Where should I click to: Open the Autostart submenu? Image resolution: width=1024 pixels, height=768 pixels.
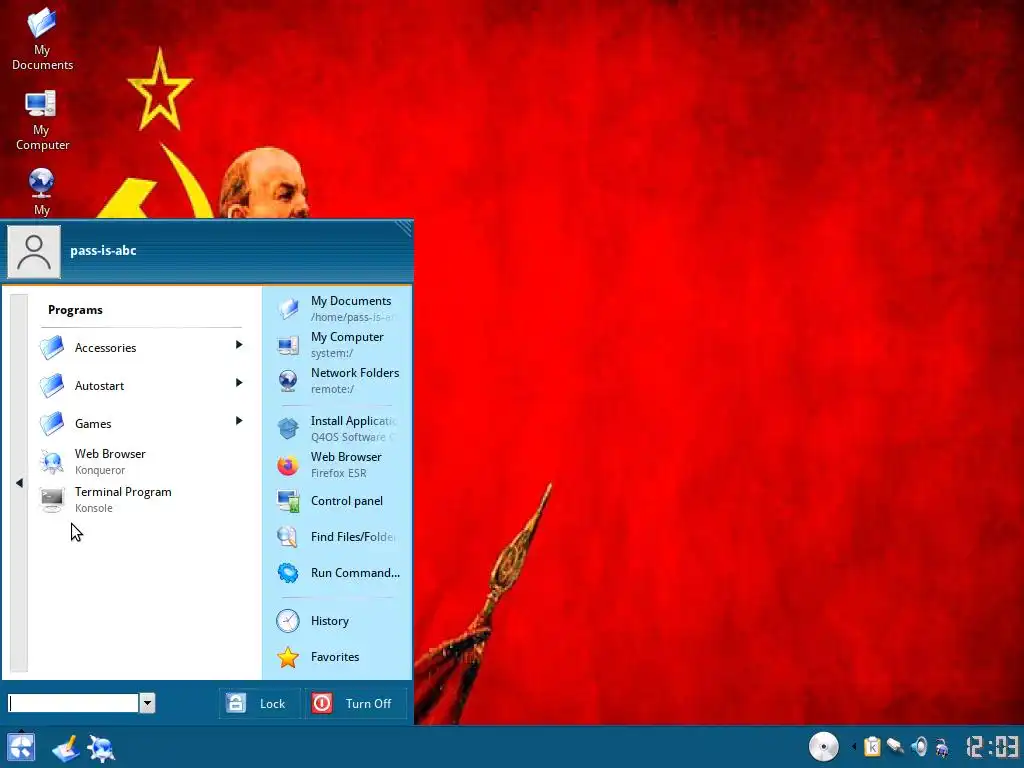coord(141,385)
